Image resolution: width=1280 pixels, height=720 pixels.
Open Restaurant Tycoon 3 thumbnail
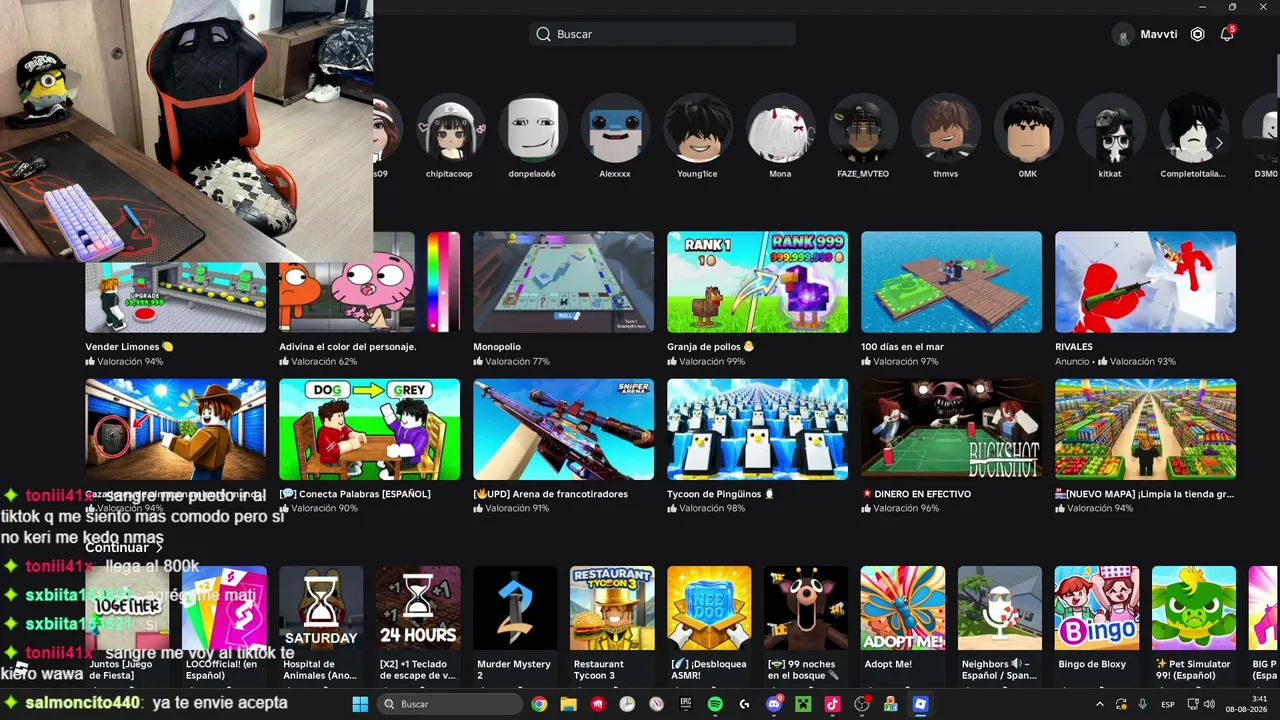click(x=612, y=608)
